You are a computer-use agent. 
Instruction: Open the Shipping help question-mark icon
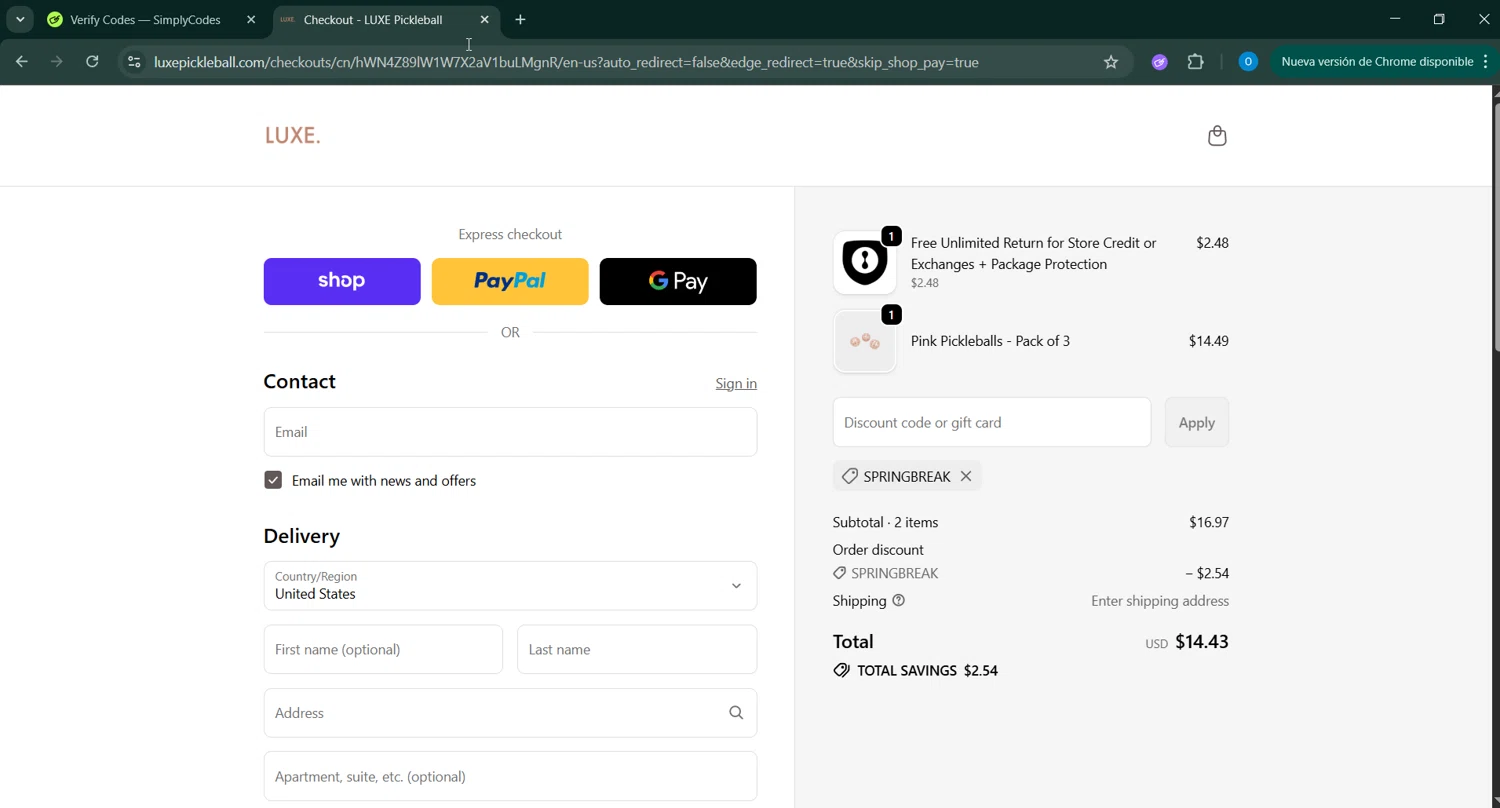point(898,601)
